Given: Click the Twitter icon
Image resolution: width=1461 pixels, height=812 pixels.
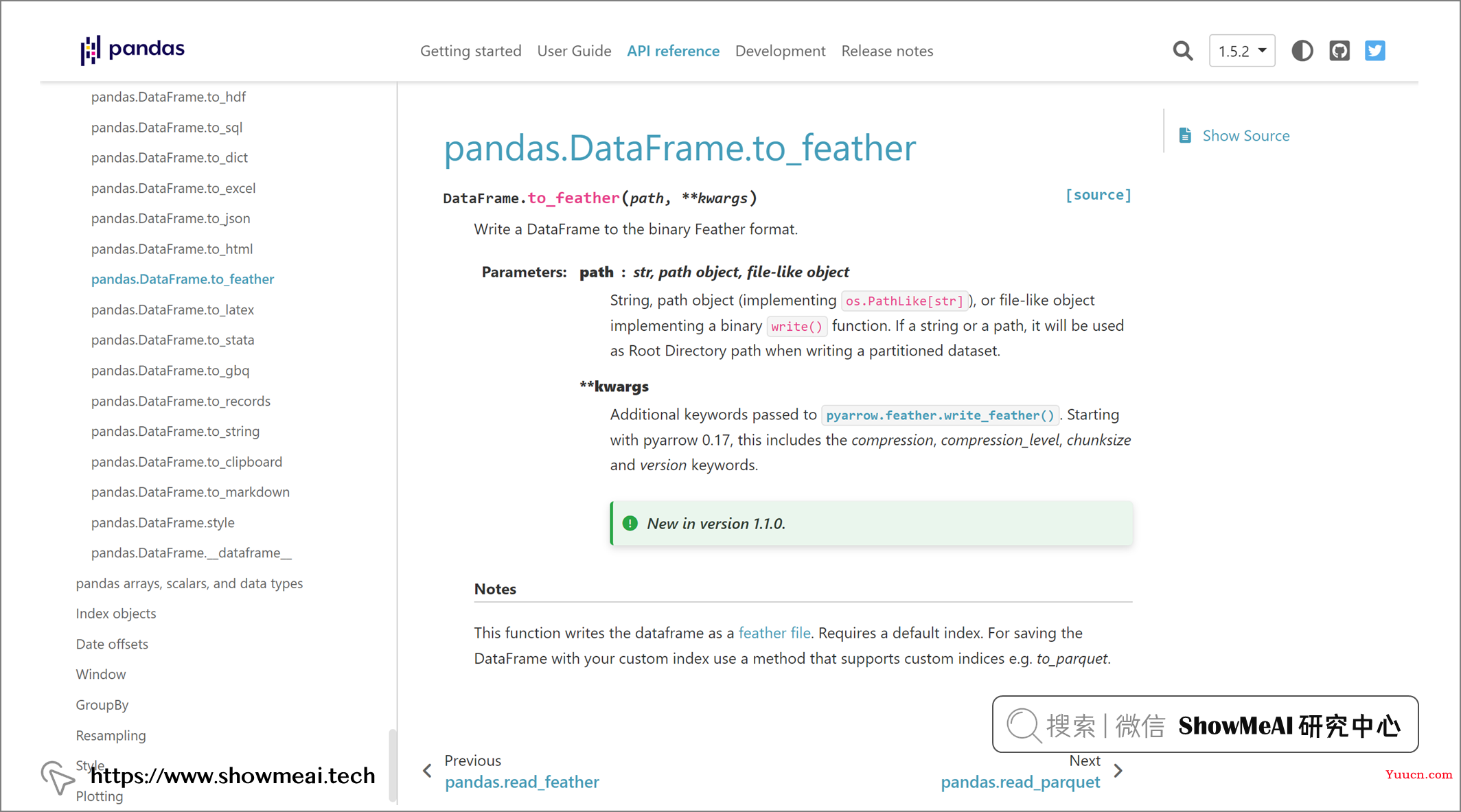Looking at the screenshot, I should (x=1375, y=50).
